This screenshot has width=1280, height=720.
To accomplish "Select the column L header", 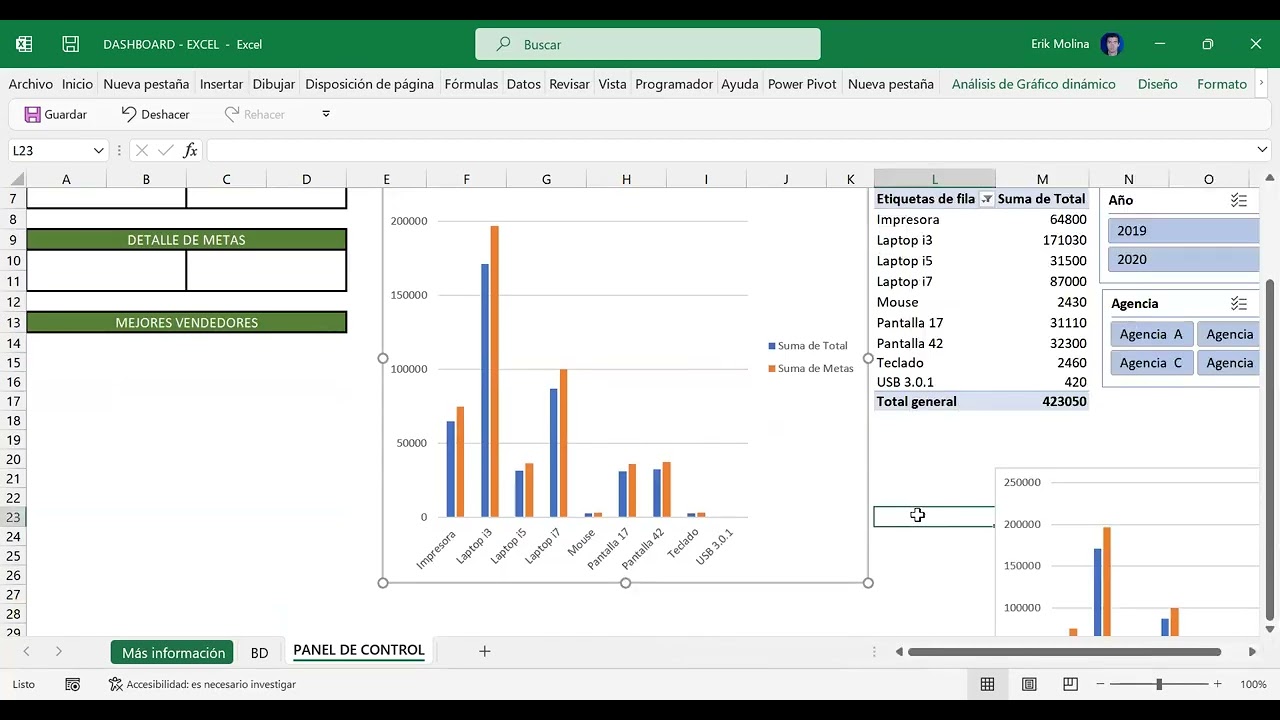I will coord(934,179).
